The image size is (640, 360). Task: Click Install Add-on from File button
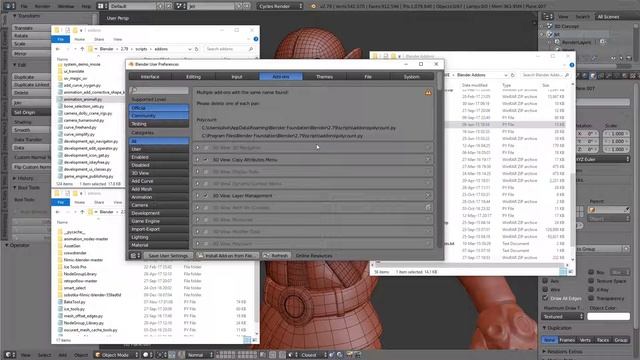click(x=226, y=256)
